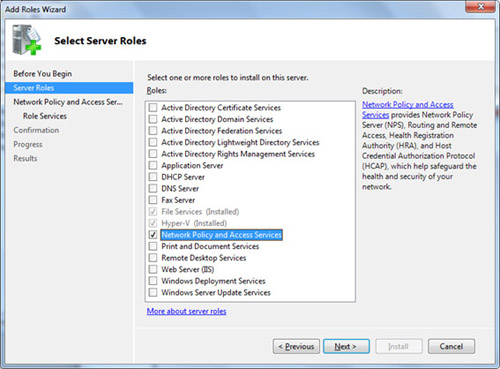Click the server roles wizard icon
This screenshot has height=369, width=500.
coord(27,40)
